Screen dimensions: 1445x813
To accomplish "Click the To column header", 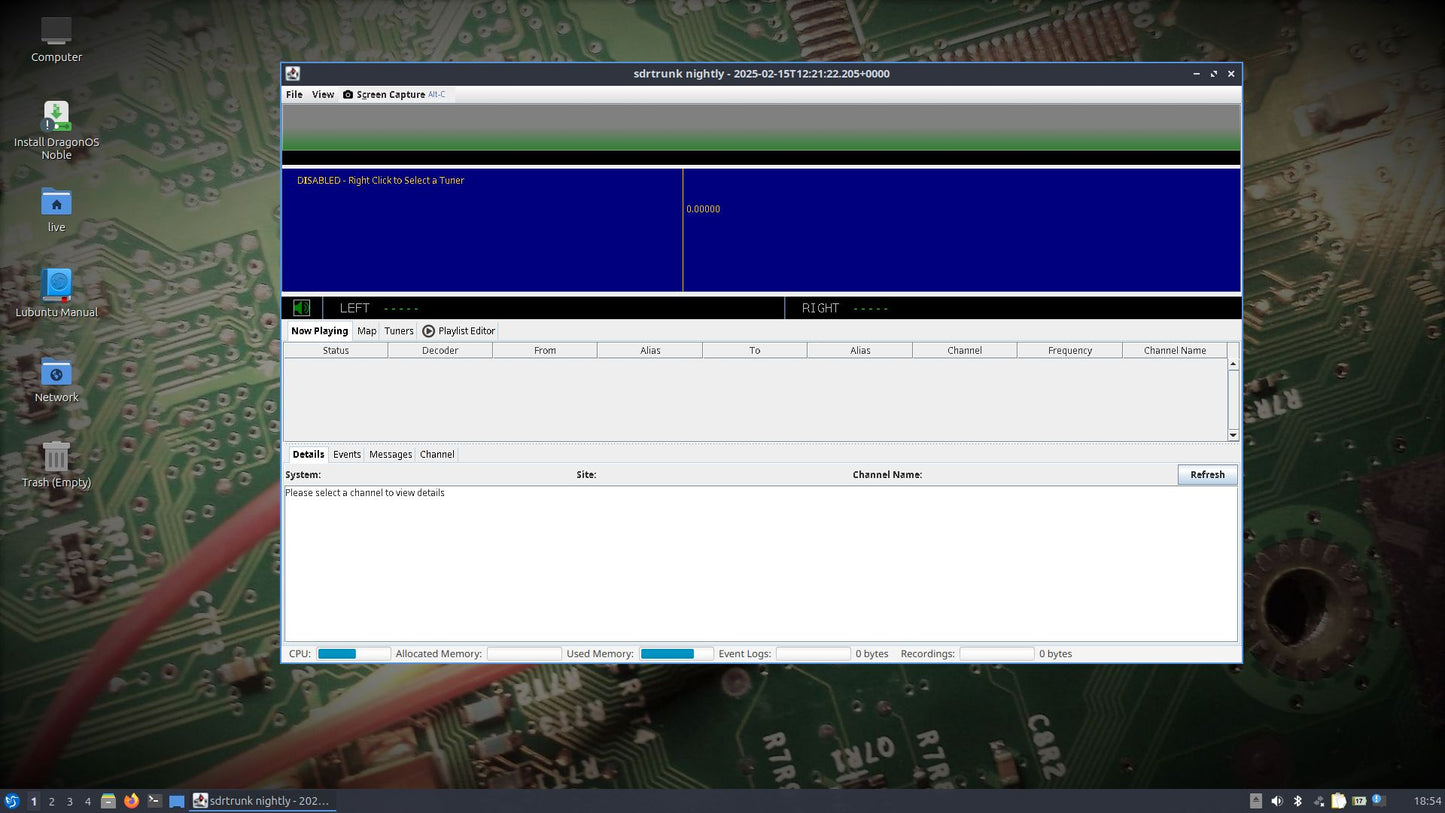I will pos(755,350).
